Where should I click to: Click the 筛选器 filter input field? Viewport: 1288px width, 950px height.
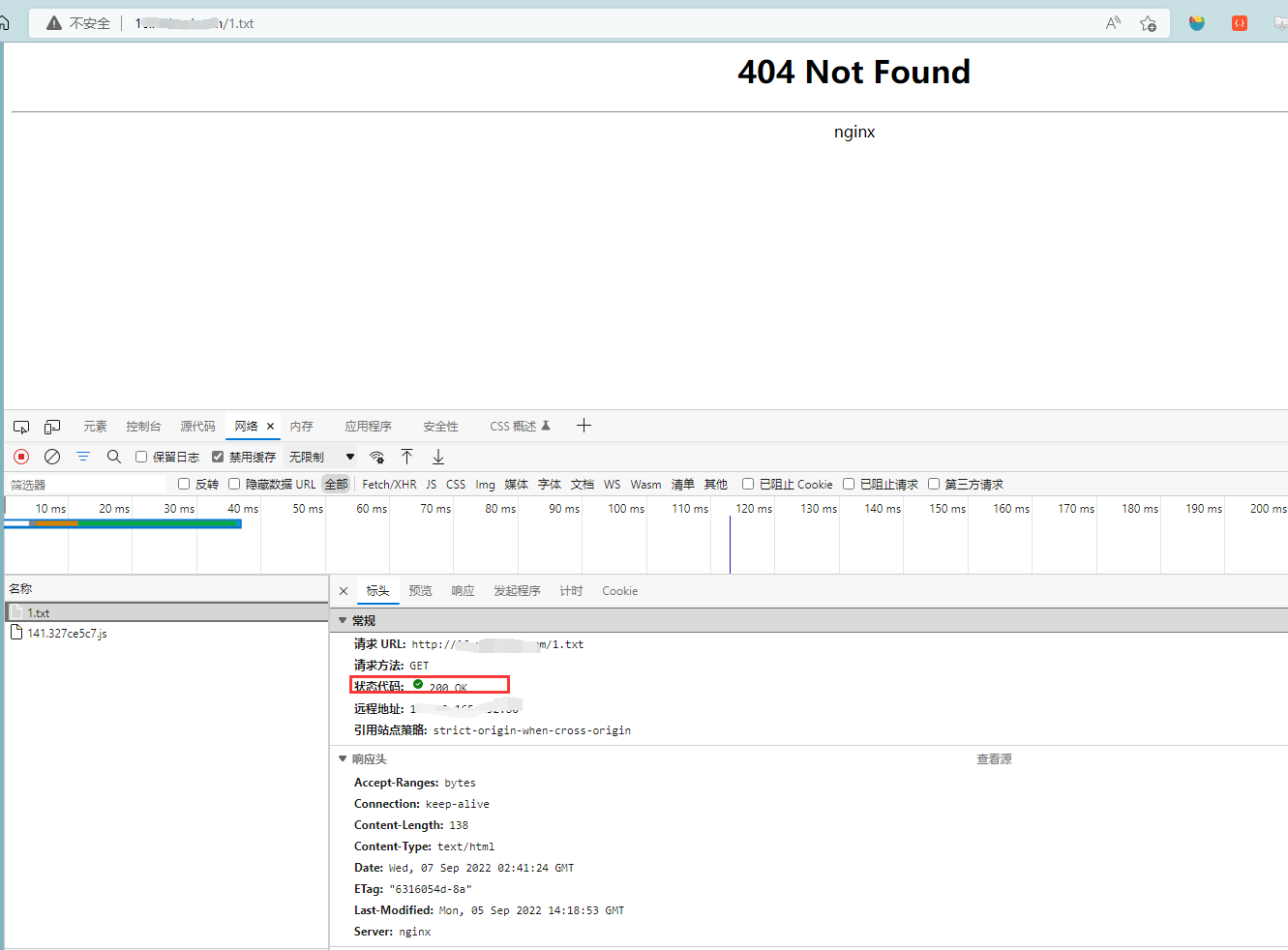(x=87, y=485)
